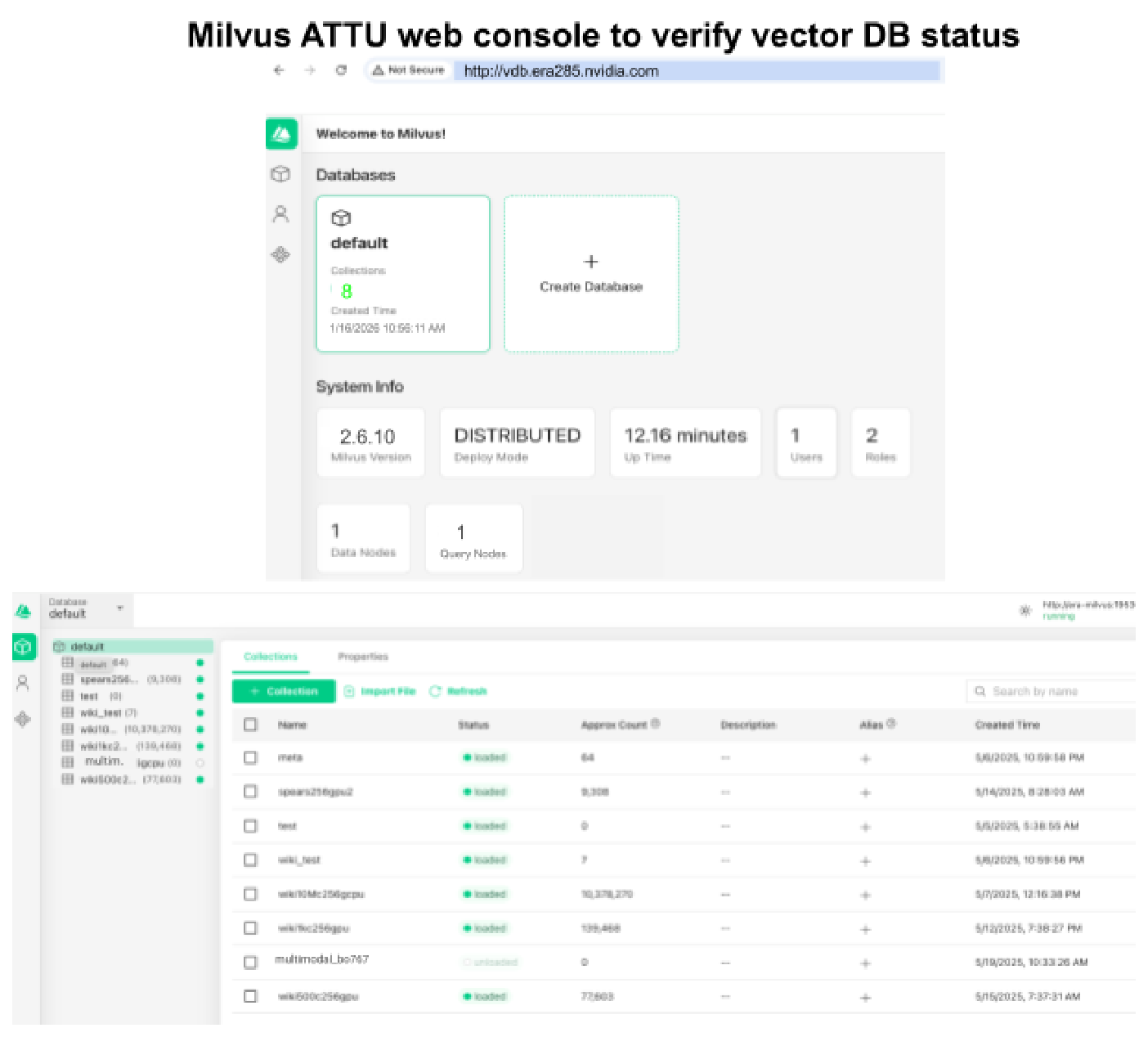This screenshot has width=1148, height=1037.
Task: Open the users icon in the collections view sidebar
Action: coord(23,682)
